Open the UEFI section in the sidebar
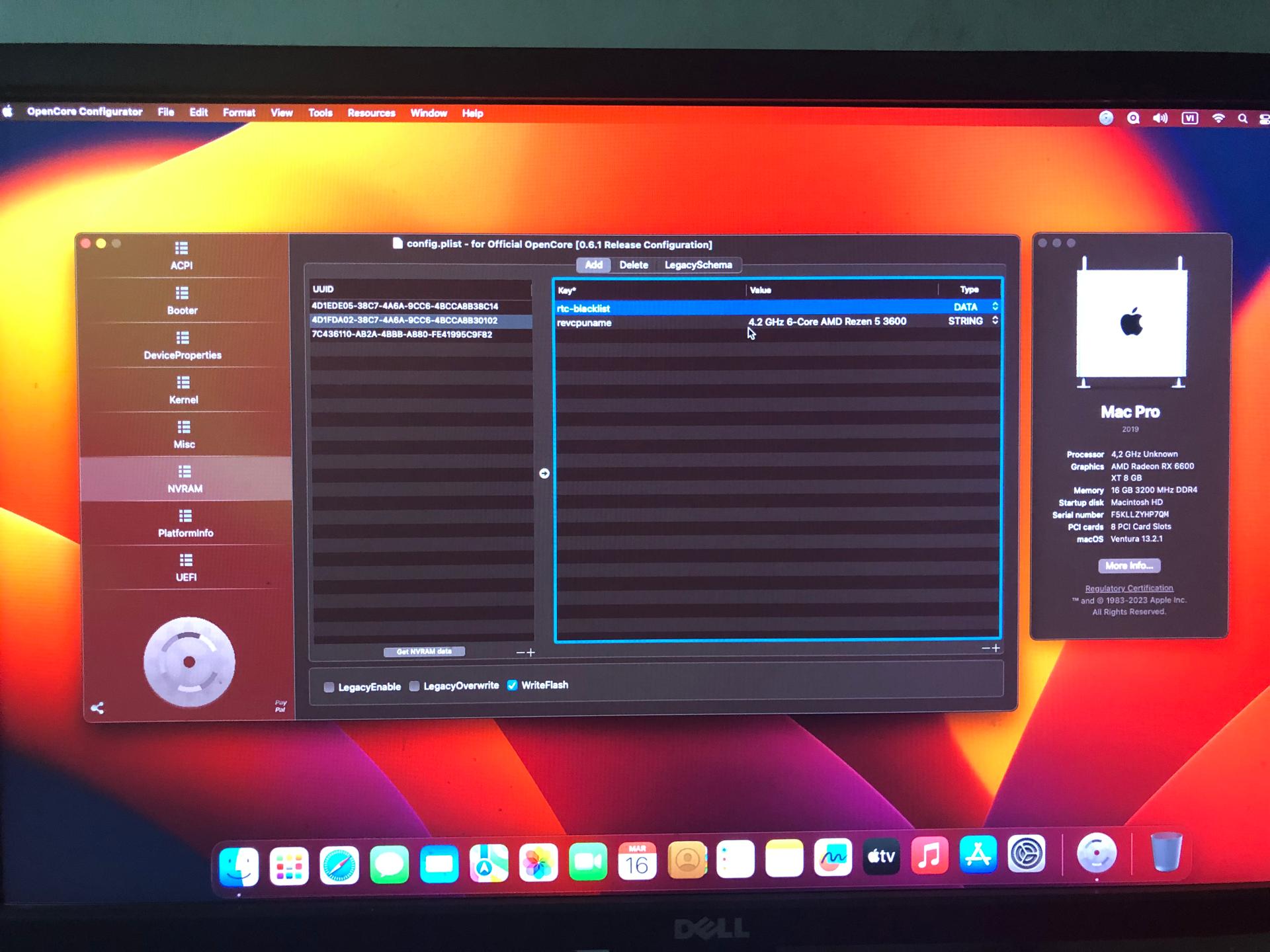Image resolution: width=1270 pixels, height=952 pixels. pyautogui.click(x=186, y=567)
